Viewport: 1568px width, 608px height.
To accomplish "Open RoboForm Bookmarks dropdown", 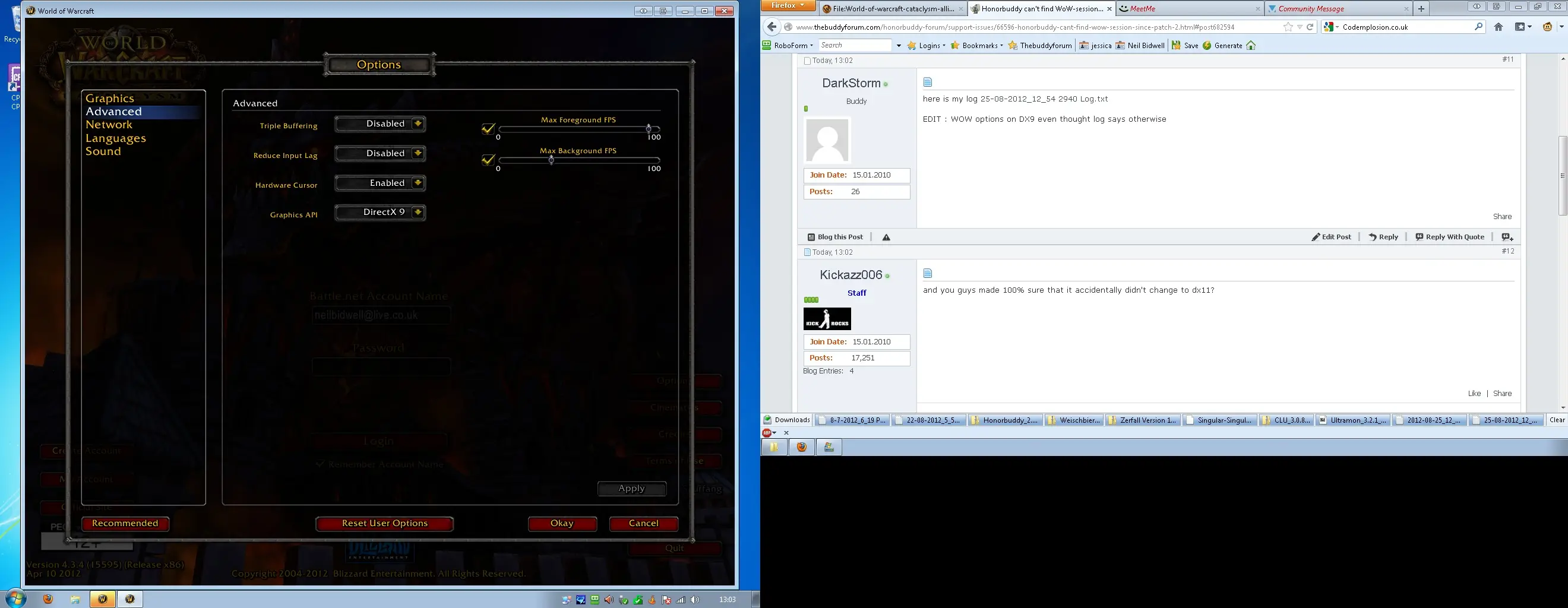I will (x=977, y=45).
